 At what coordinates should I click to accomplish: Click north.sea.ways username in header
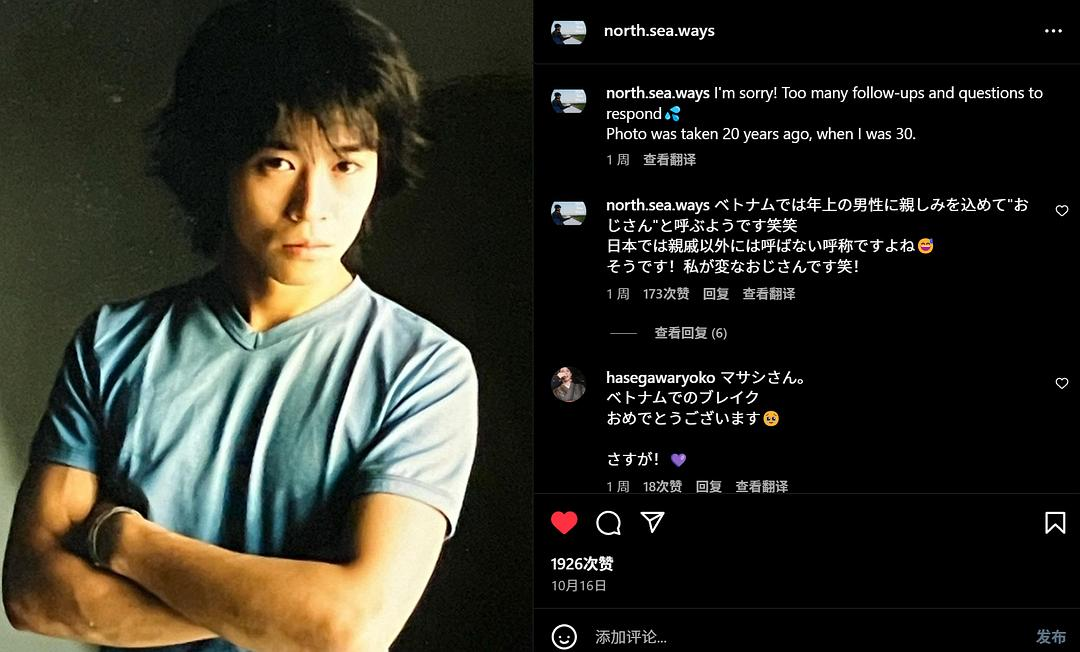(x=659, y=31)
